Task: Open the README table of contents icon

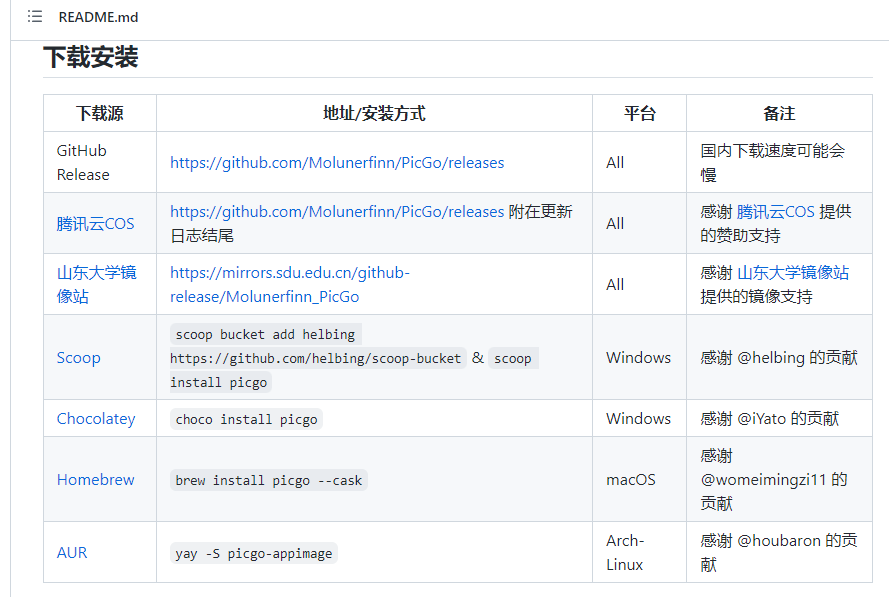Action: click(x=35, y=16)
